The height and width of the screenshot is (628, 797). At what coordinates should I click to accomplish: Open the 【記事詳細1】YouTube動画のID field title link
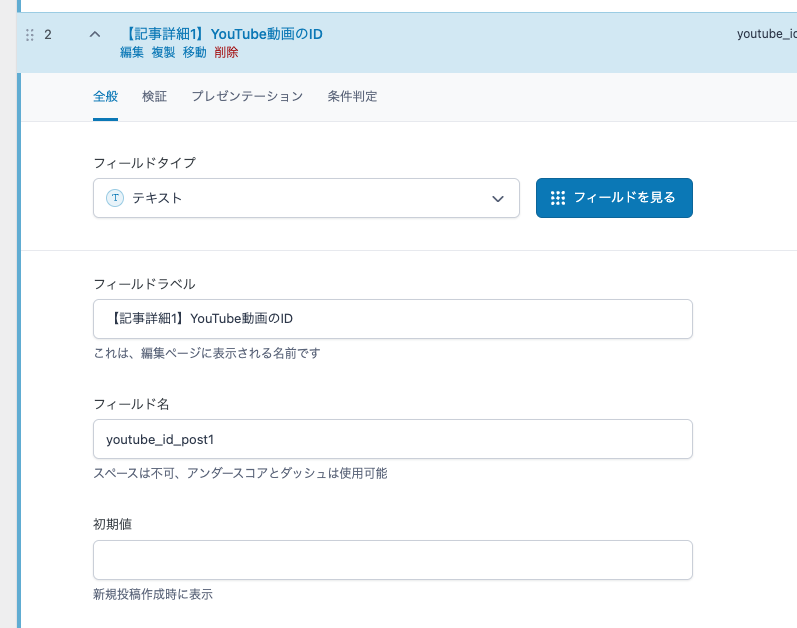click(x=222, y=34)
